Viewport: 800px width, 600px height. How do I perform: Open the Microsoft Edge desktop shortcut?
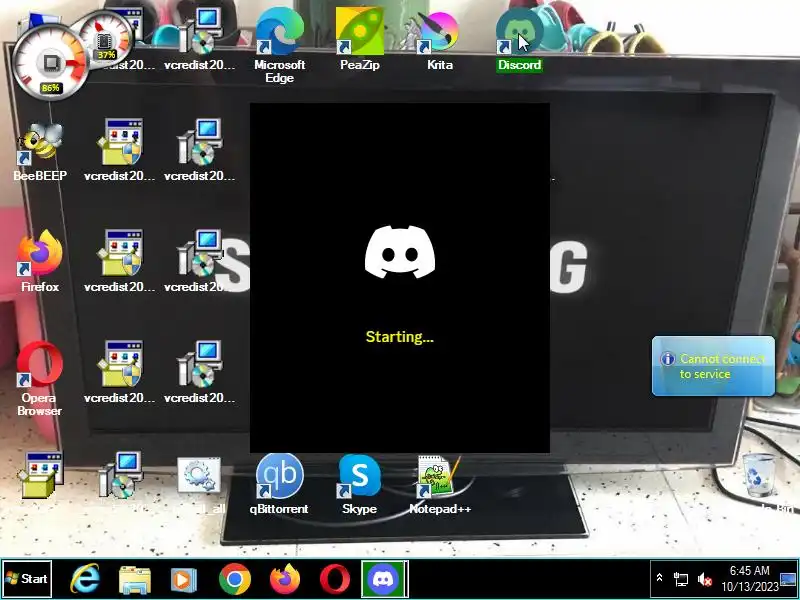pos(280,44)
